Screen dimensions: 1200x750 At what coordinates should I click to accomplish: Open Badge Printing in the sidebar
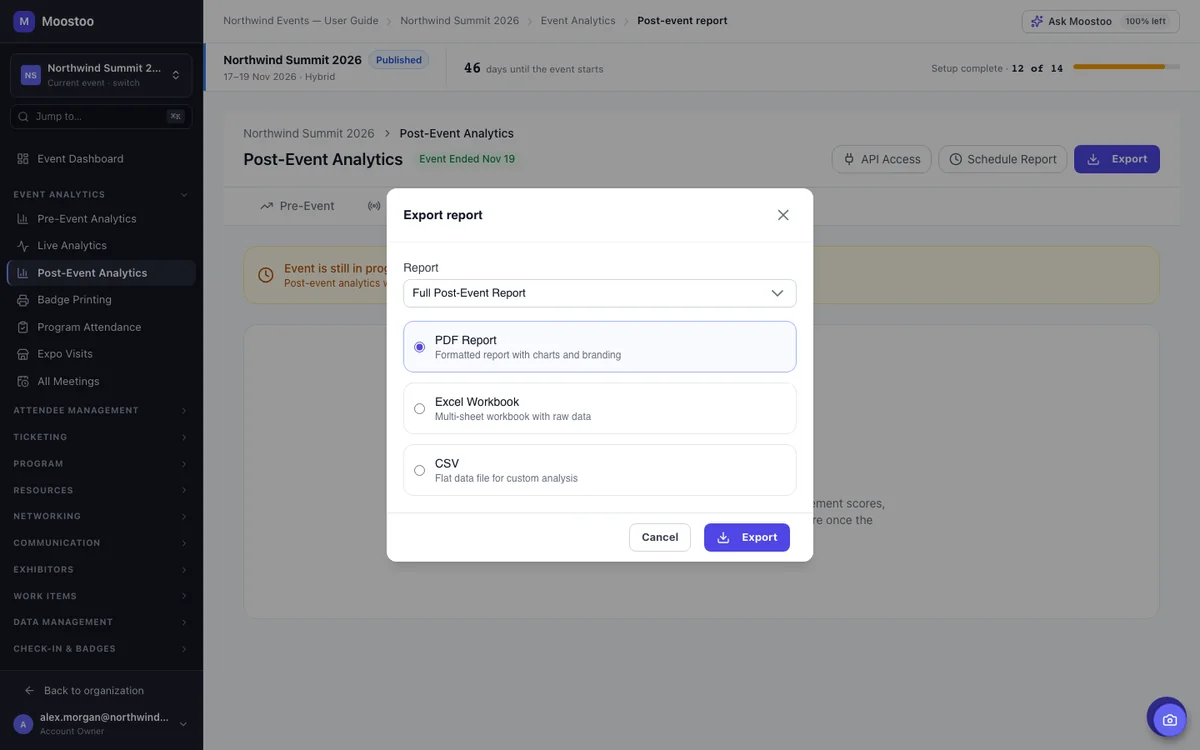pos(101,300)
